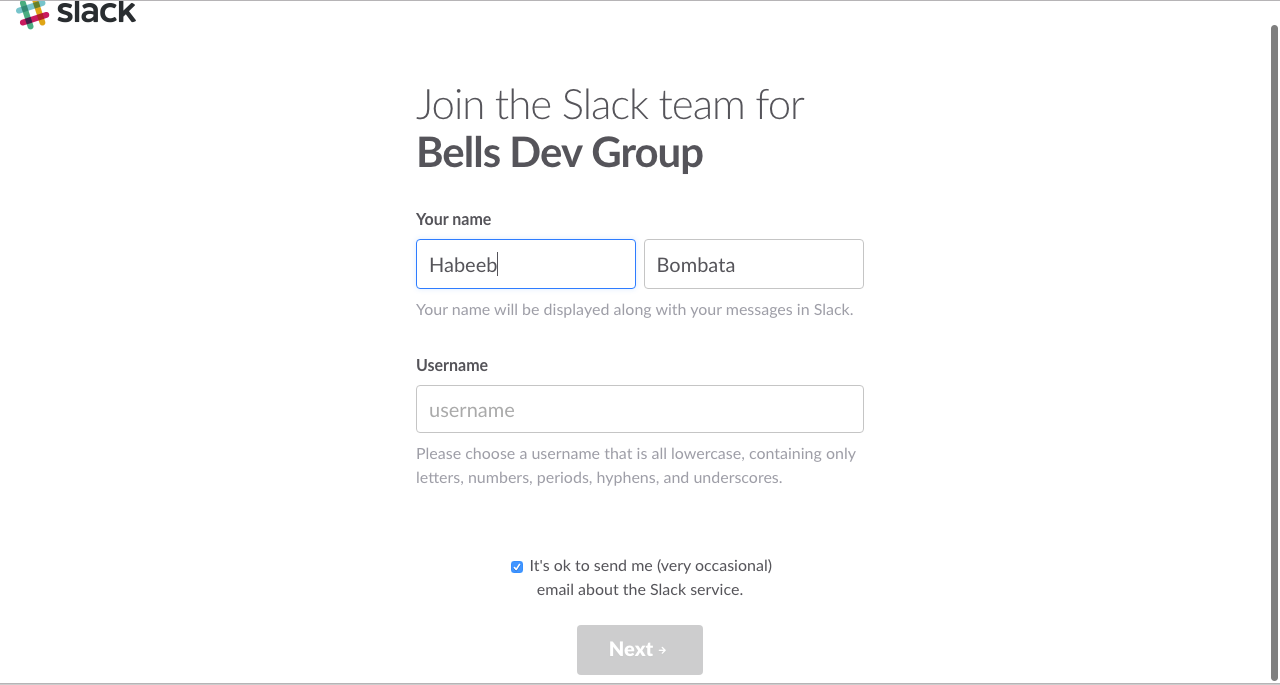1280x685 pixels.
Task: Select the first name field showing Habeeb
Action: 525,264
